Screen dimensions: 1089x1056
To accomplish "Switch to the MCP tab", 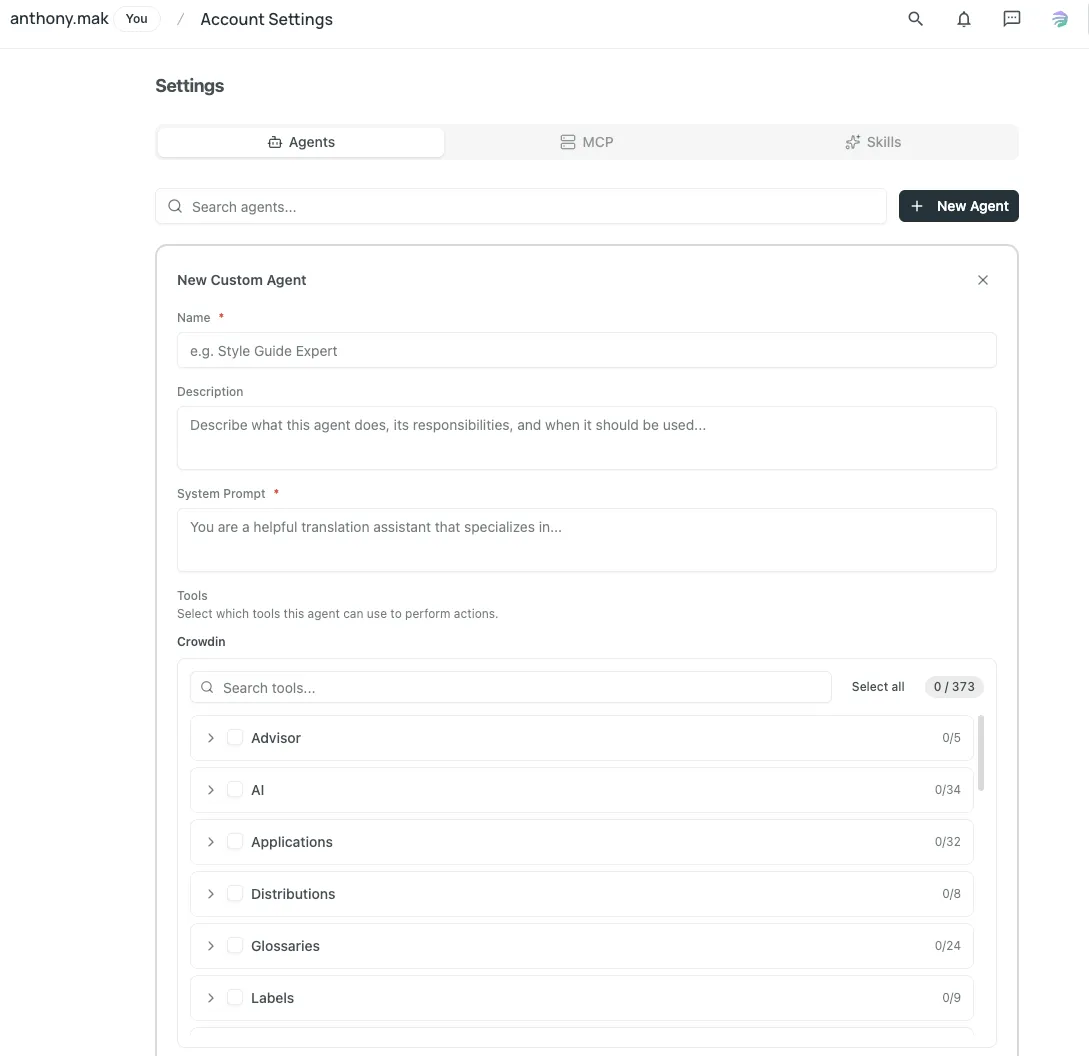I will [587, 142].
